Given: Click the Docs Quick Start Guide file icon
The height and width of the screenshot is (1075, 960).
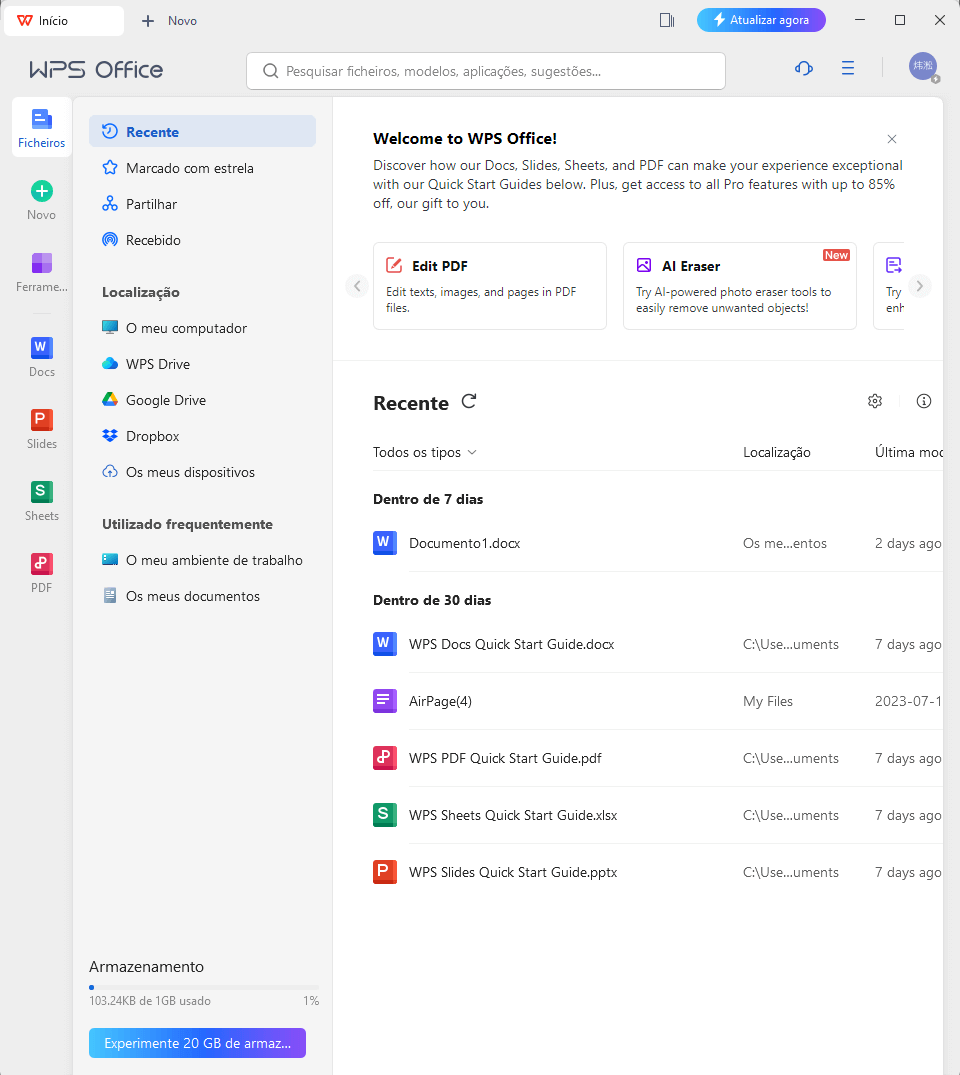Looking at the screenshot, I should [x=385, y=644].
